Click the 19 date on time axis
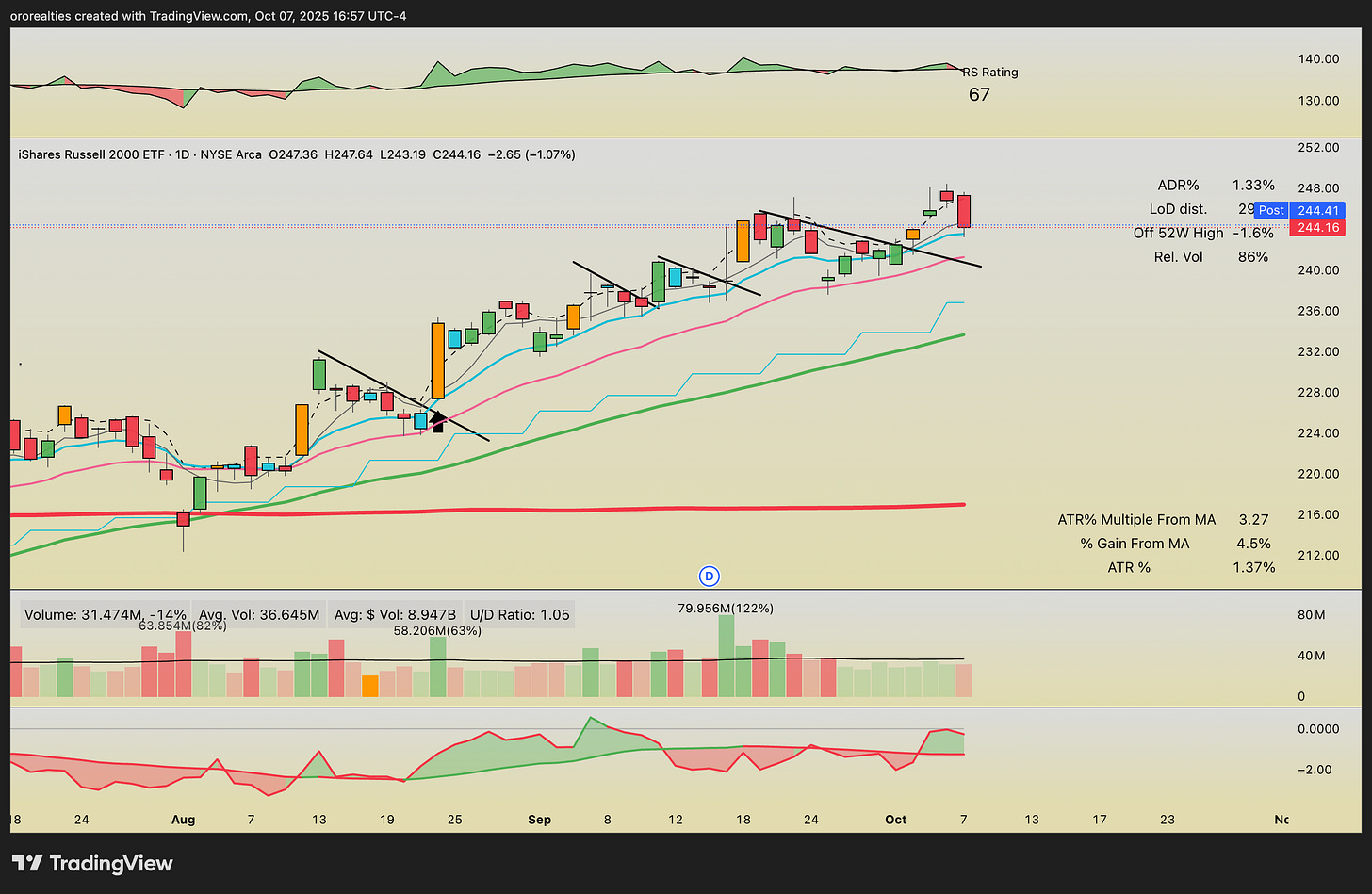 tap(387, 820)
